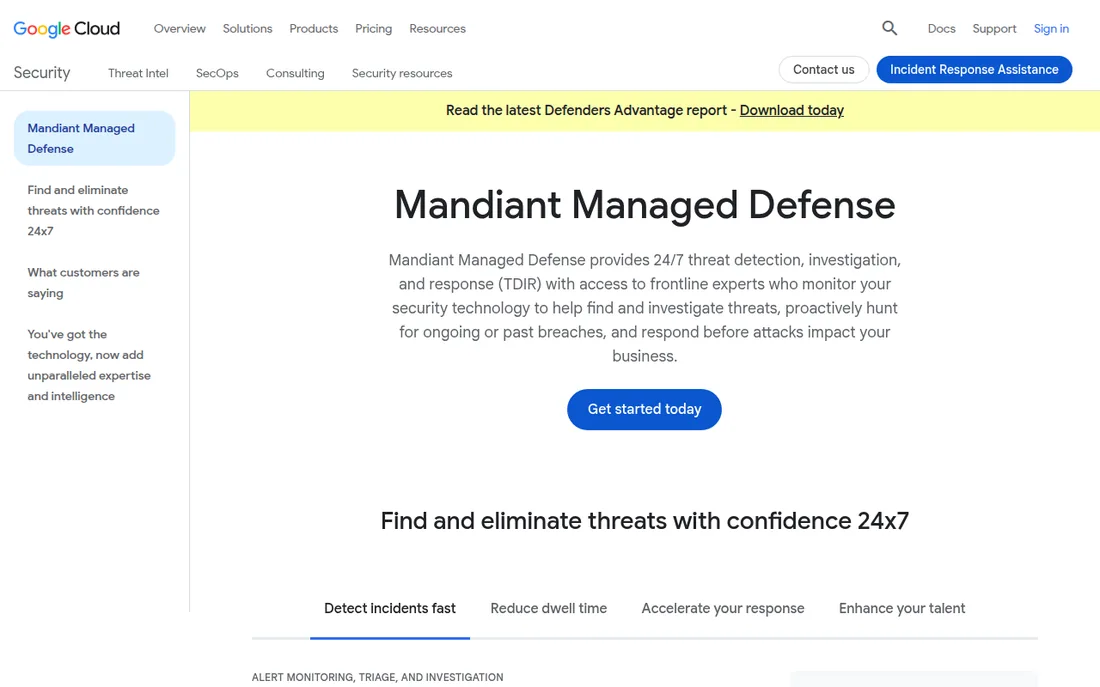The width and height of the screenshot is (1100, 687).
Task: Open the Resources menu
Action: (x=437, y=29)
